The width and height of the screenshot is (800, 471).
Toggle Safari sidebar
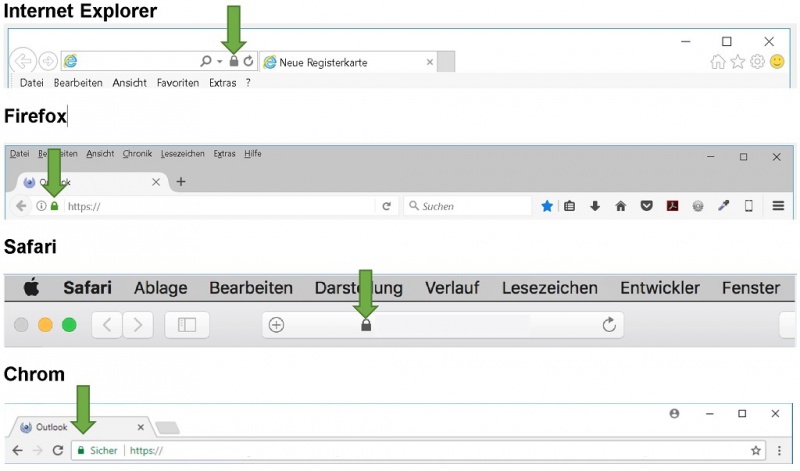(187, 325)
